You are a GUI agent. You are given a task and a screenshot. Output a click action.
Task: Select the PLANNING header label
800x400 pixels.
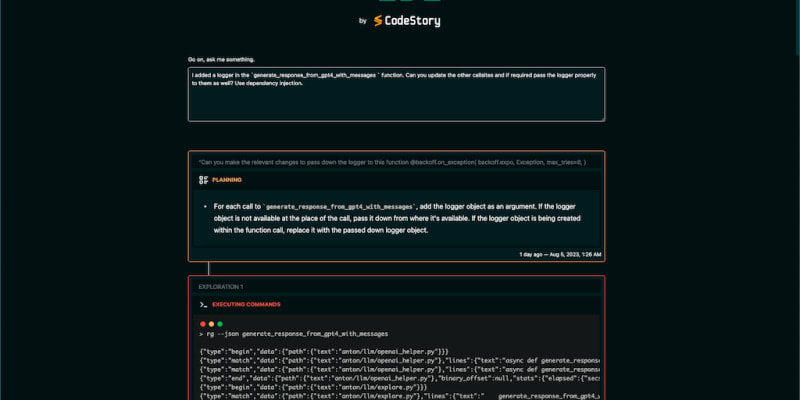[227, 180]
